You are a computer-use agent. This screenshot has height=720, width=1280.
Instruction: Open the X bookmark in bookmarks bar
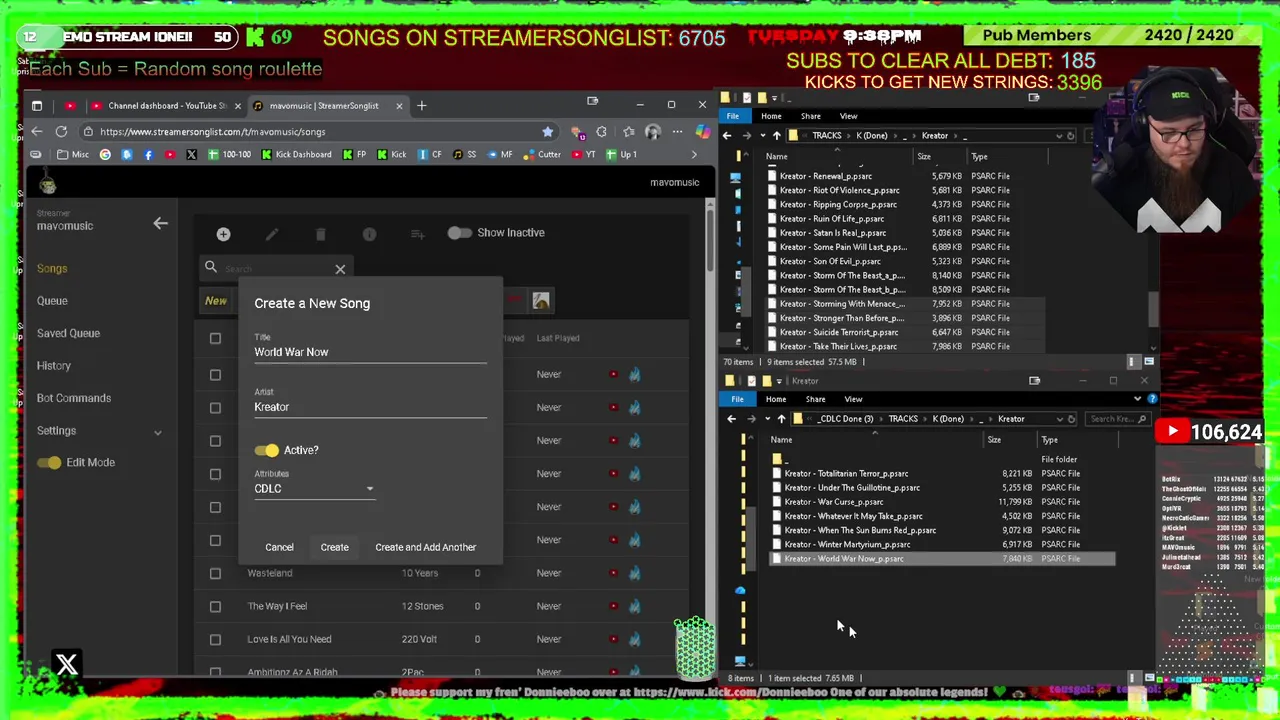(191, 154)
